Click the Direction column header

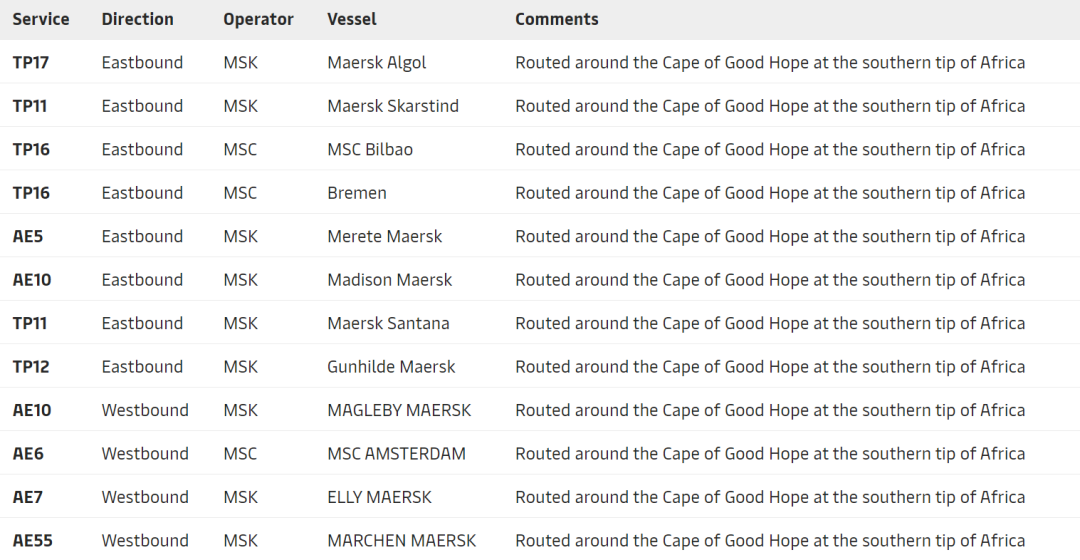[137, 19]
